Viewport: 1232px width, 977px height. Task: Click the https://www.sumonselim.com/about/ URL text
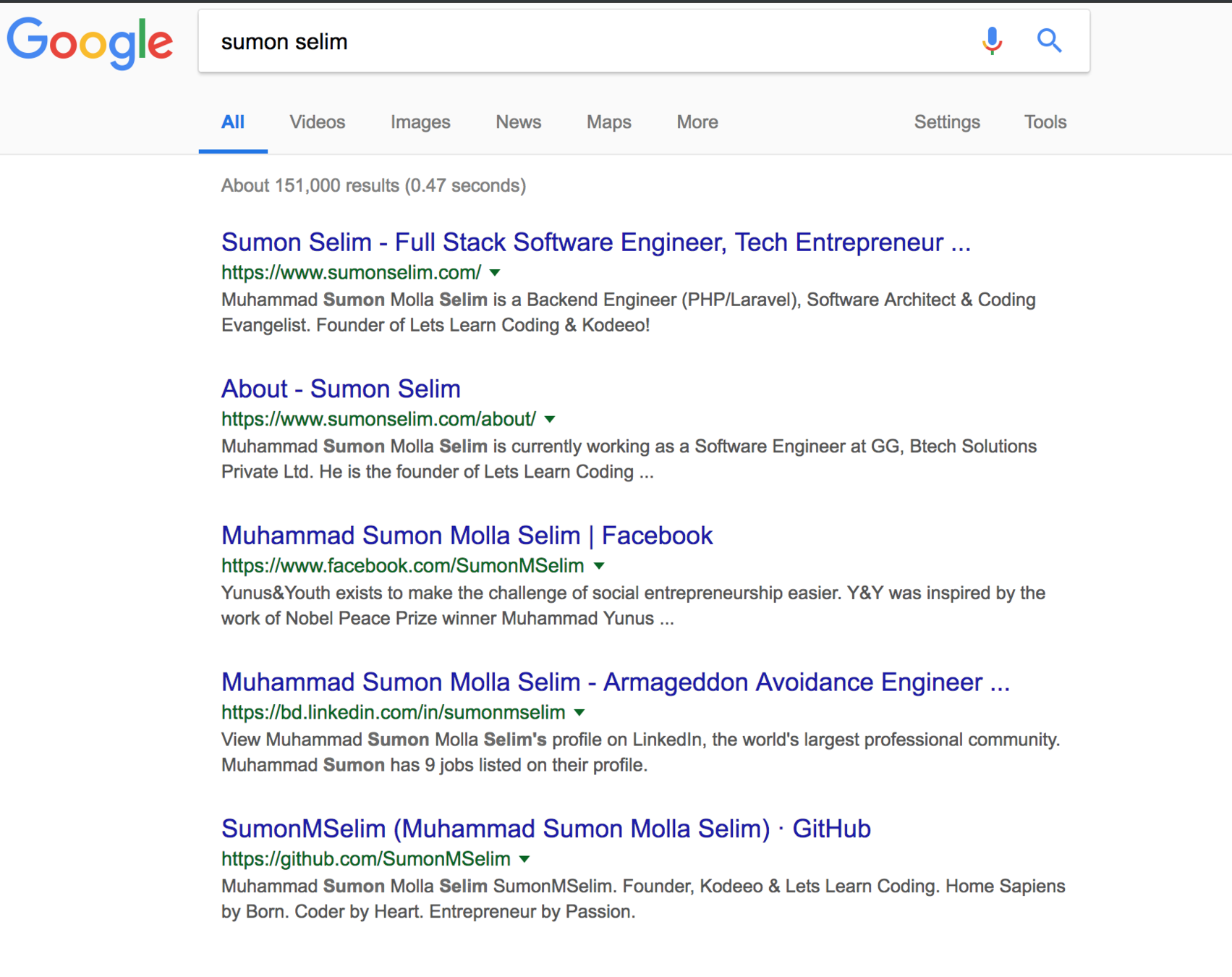coord(378,419)
